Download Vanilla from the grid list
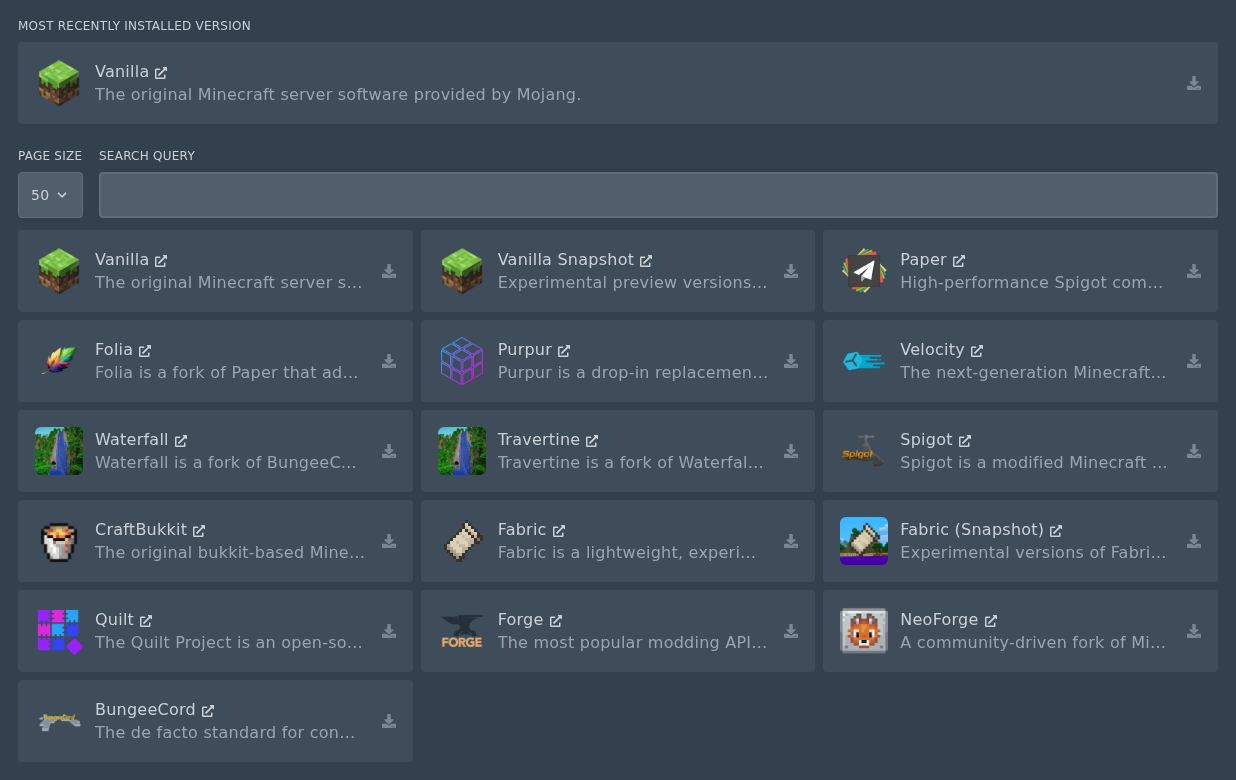The height and width of the screenshot is (780, 1236). pyautogui.click(x=389, y=271)
